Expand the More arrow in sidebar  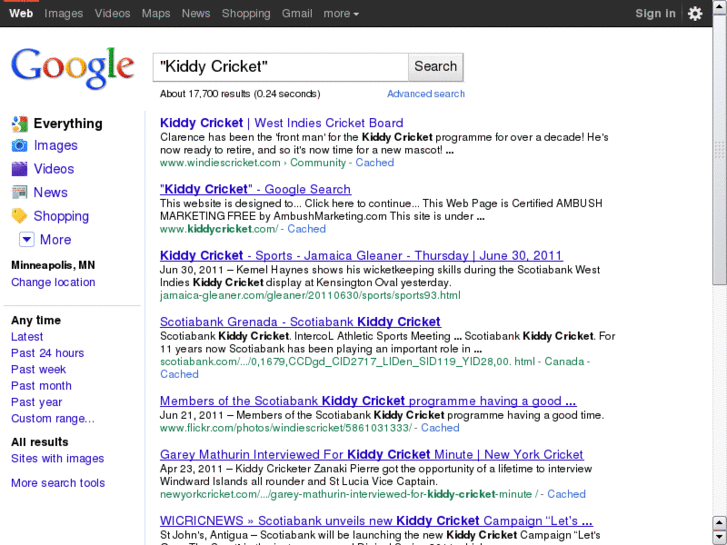click(26, 239)
